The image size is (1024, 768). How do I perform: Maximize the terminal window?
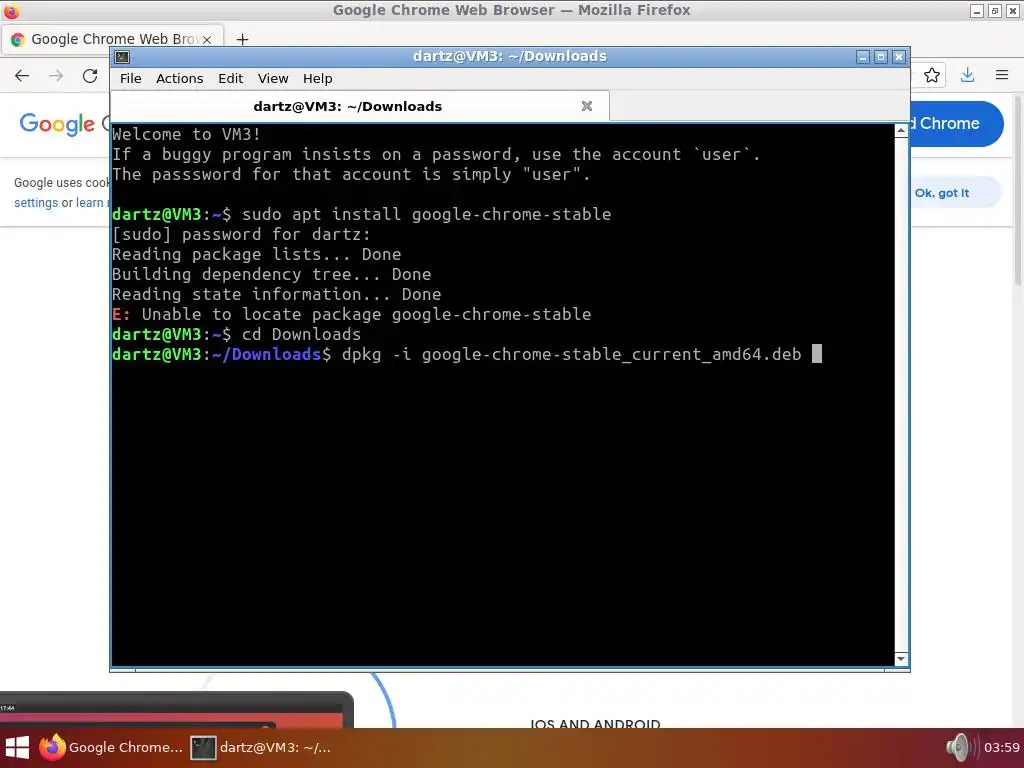[881, 57]
